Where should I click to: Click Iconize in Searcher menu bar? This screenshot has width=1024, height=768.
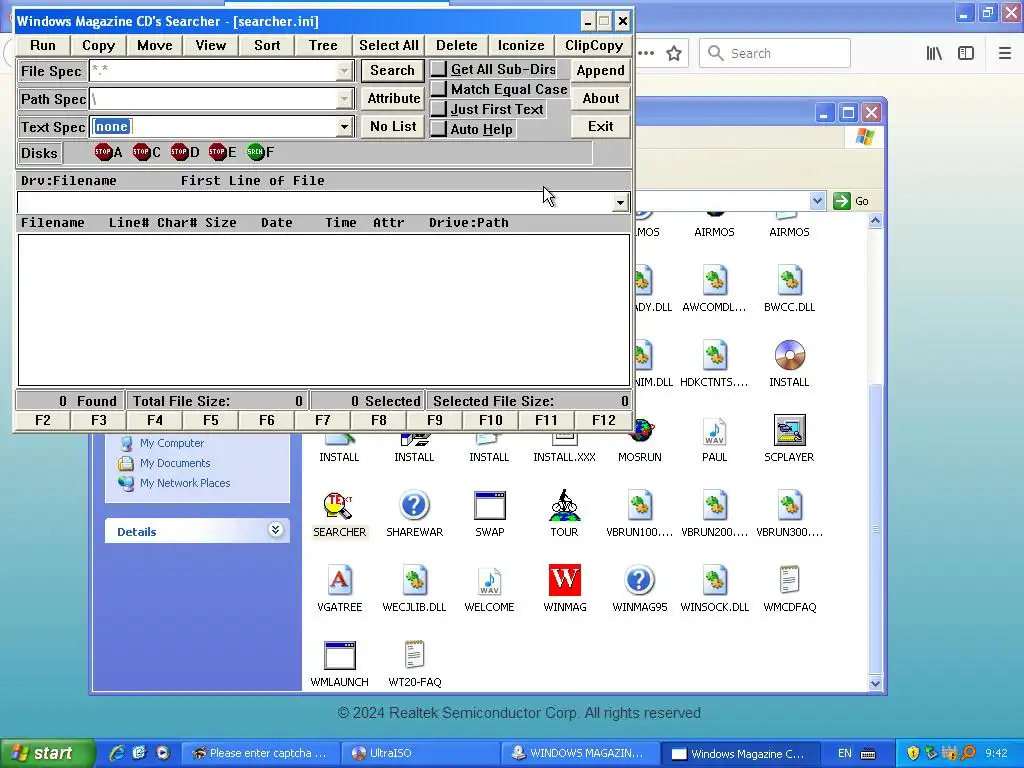click(521, 45)
